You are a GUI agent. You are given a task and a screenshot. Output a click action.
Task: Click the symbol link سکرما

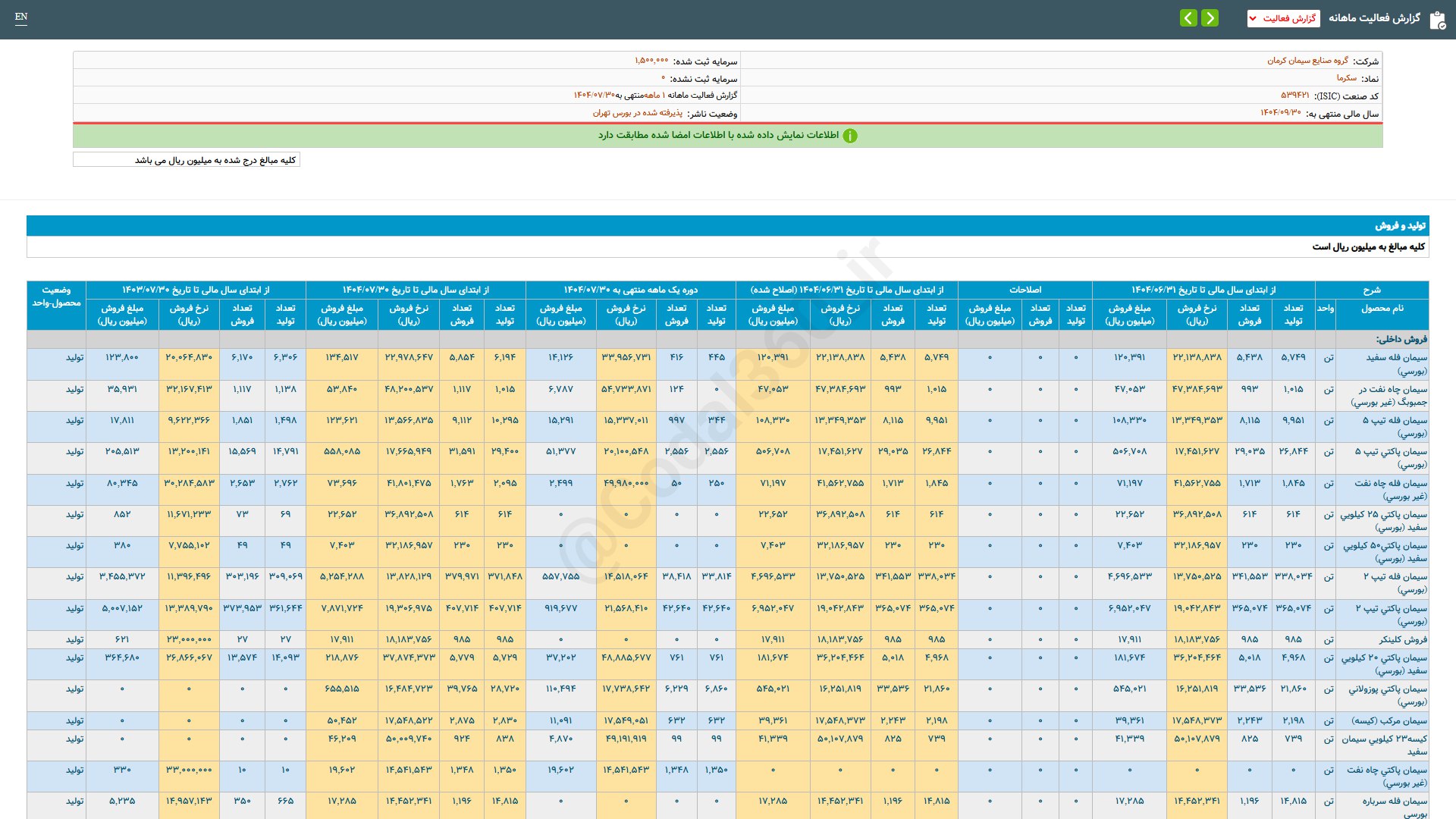1346,78
